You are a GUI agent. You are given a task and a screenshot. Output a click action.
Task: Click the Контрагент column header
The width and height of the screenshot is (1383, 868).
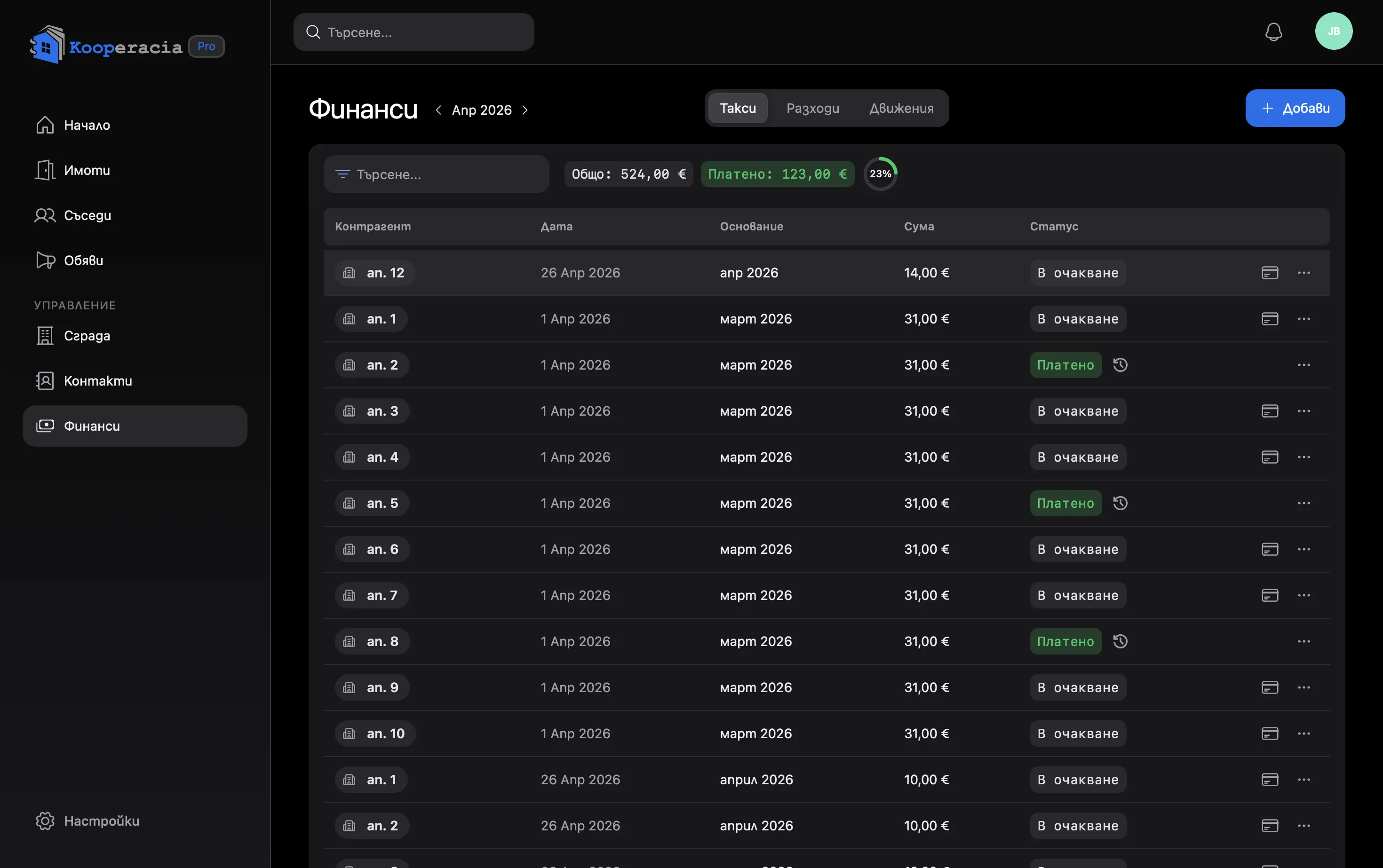tap(373, 226)
